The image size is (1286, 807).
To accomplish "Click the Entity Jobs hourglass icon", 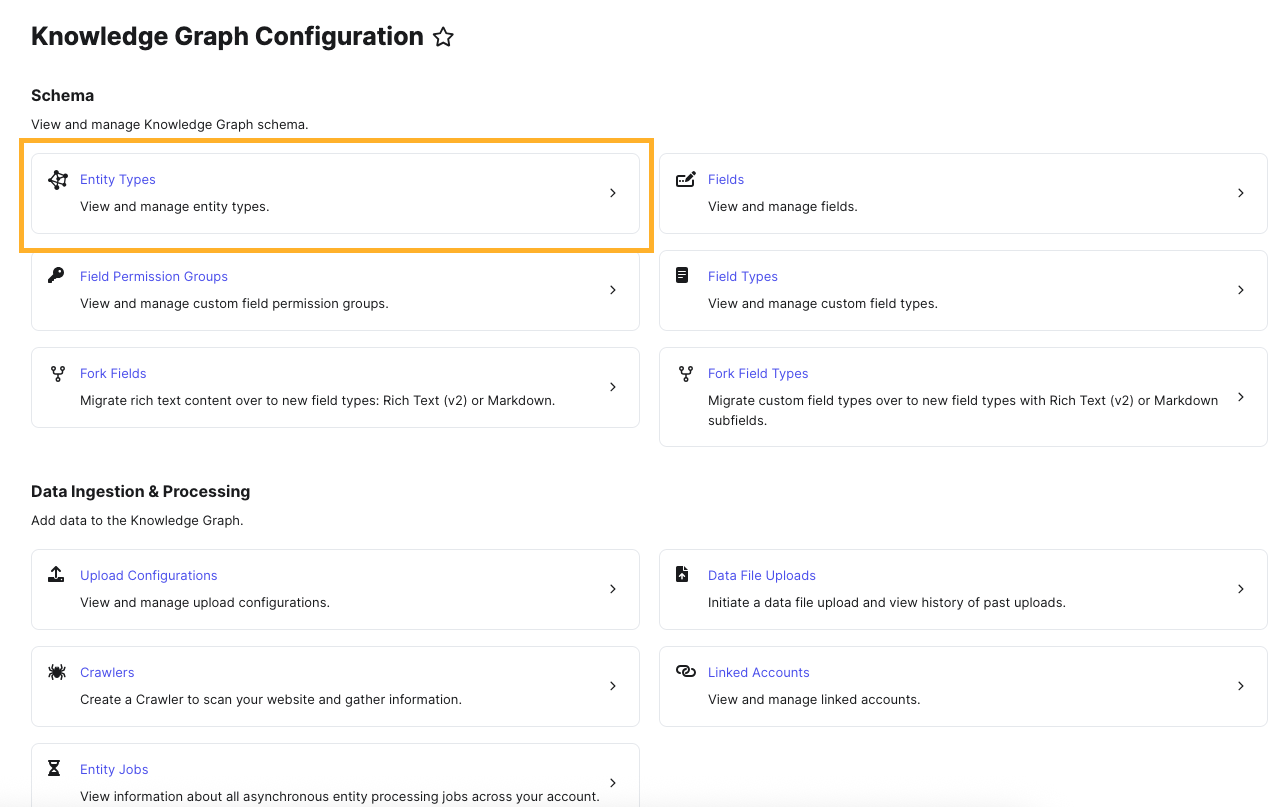I will click(x=55, y=768).
